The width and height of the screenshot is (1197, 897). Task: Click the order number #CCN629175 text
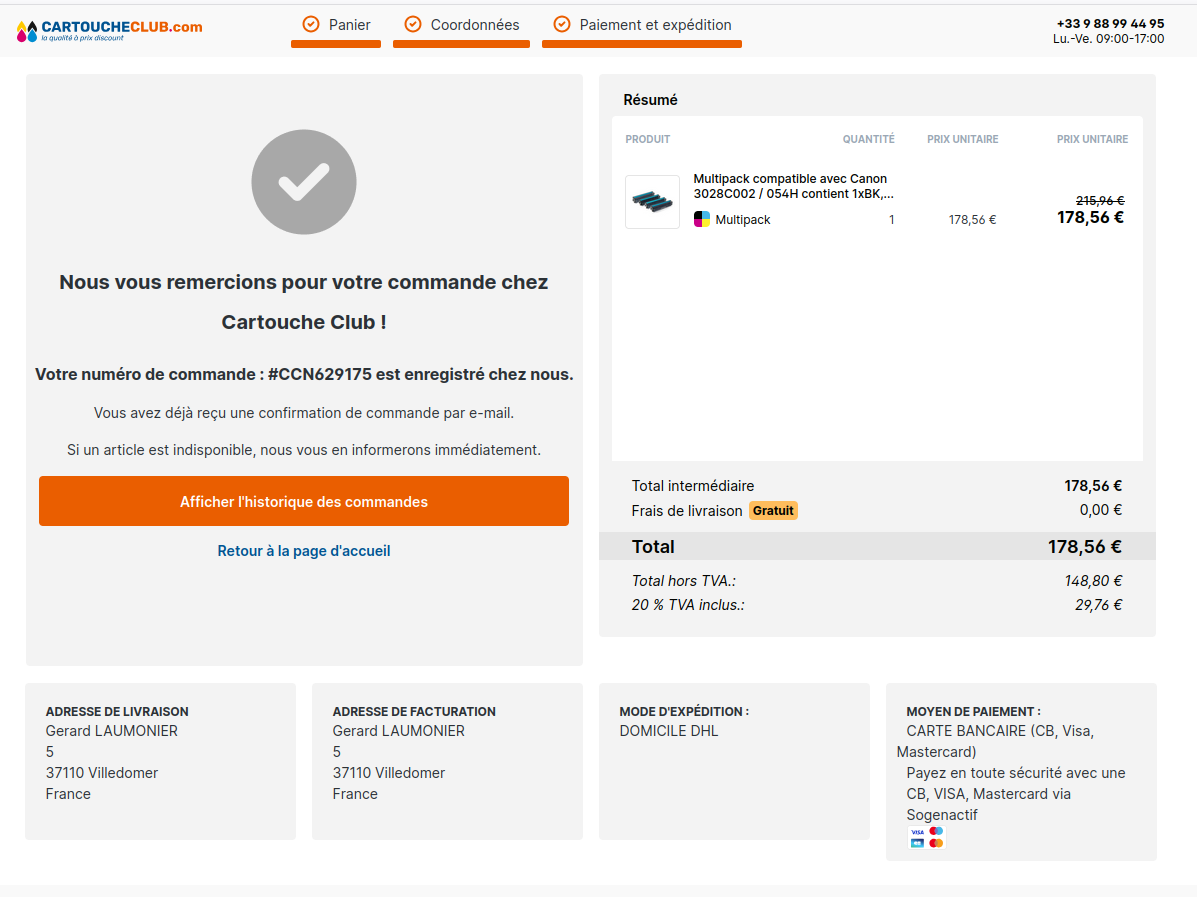pyautogui.click(x=320, y=374)
